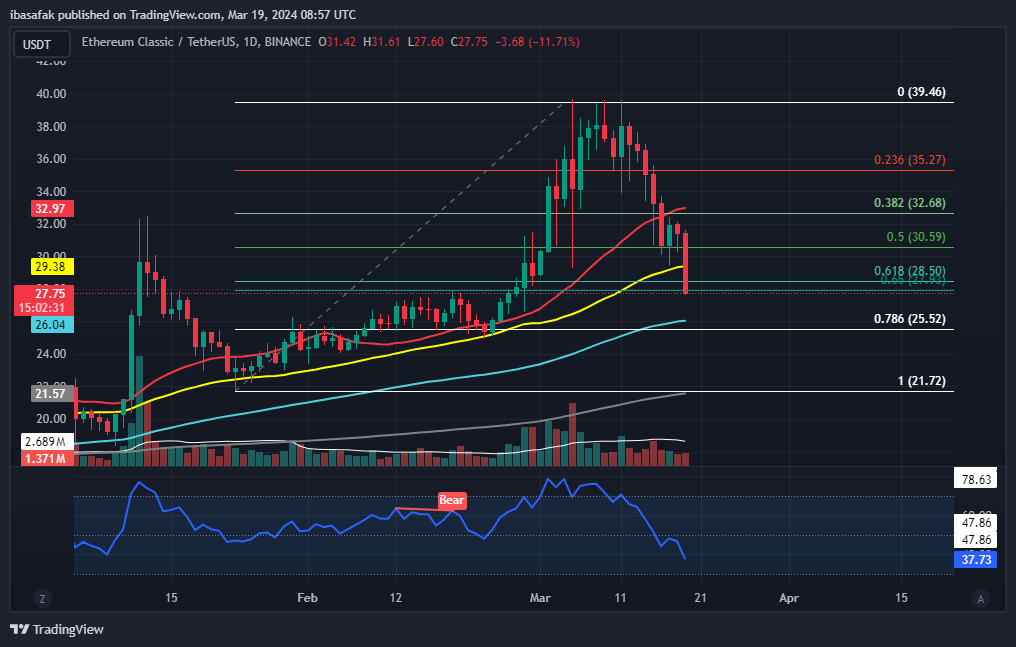Click the closing price C27.75 value

[469, 42]
